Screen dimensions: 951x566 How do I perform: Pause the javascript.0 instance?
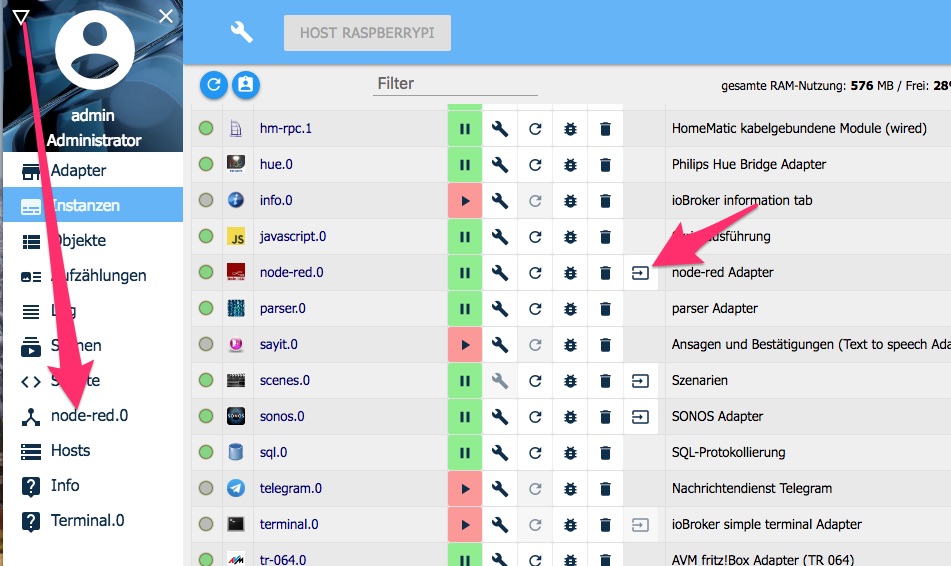[x=465, y=237]
